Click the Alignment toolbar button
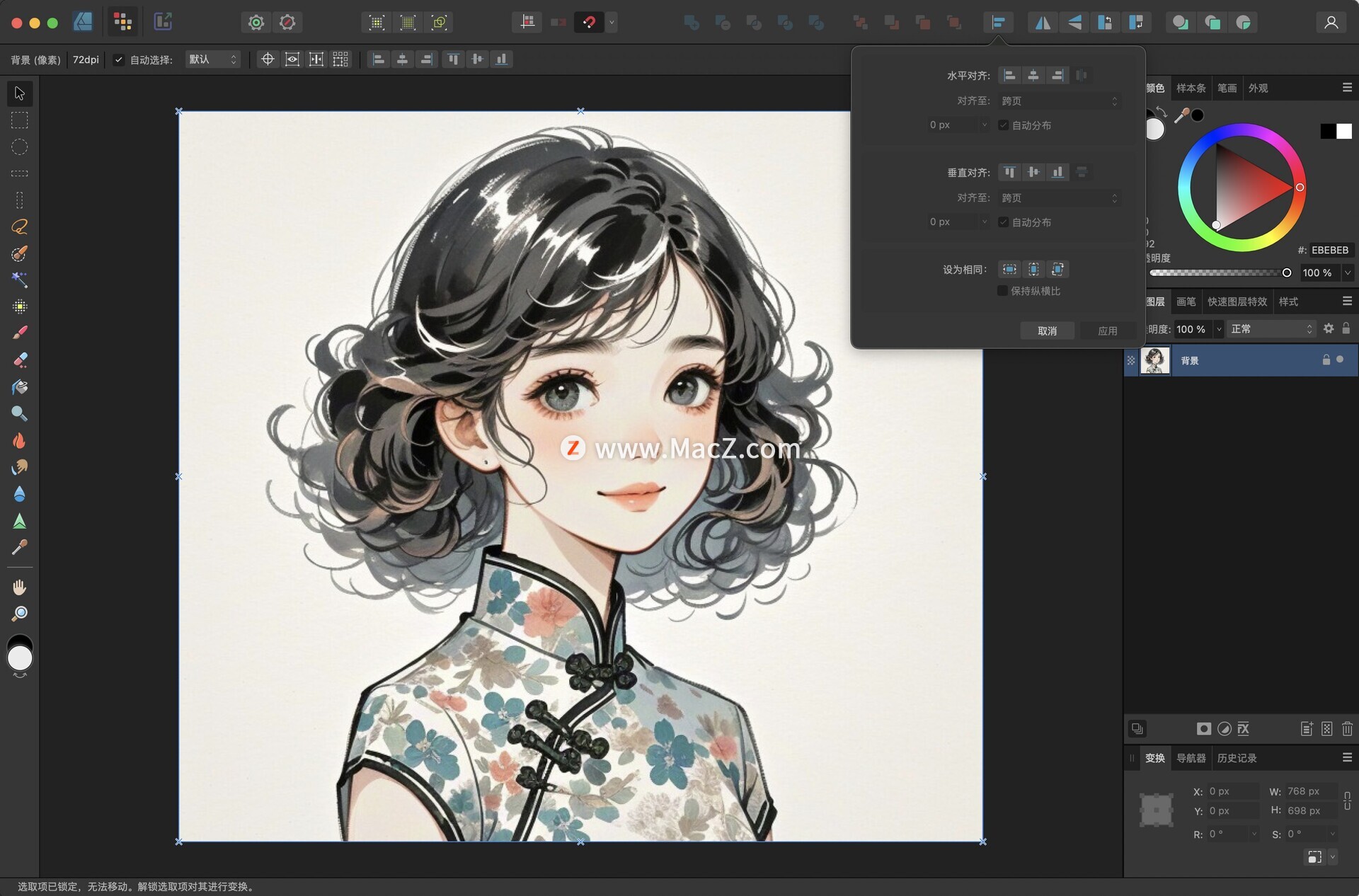The image size is (1359, 896). click(x=998, y=23)
